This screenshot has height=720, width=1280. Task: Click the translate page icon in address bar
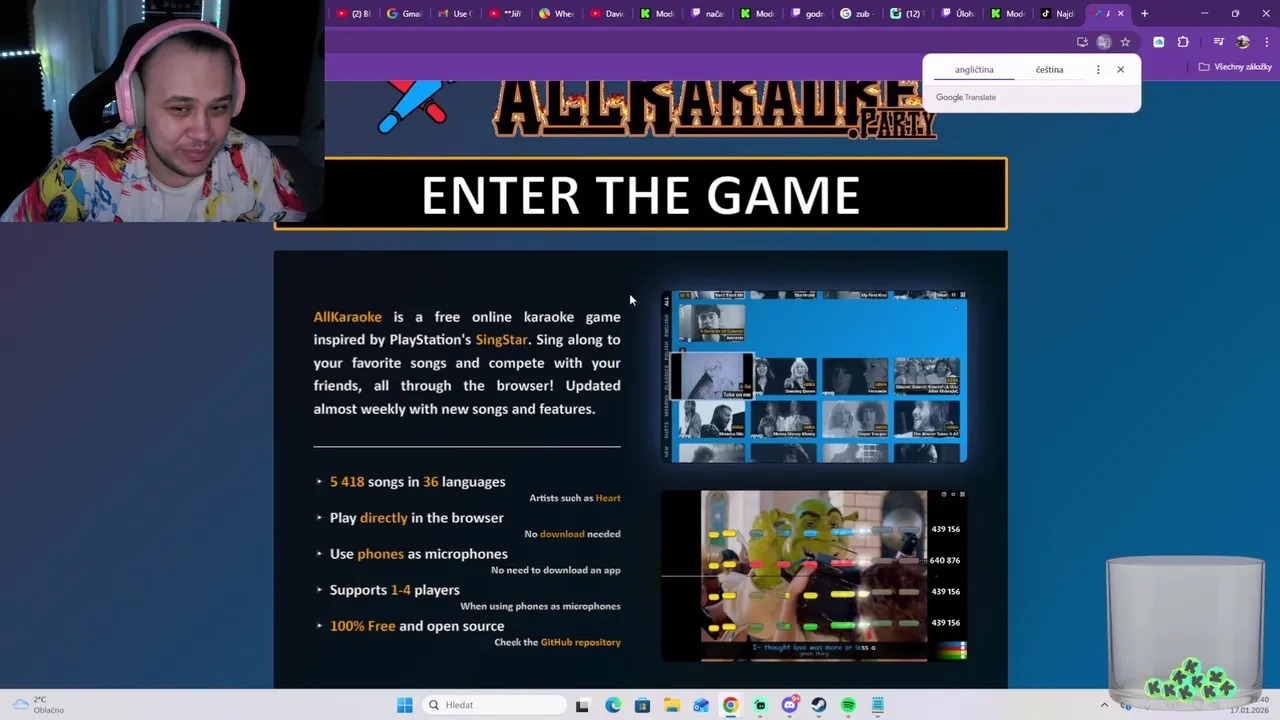pyautogui.click(x=1103, y=42)
